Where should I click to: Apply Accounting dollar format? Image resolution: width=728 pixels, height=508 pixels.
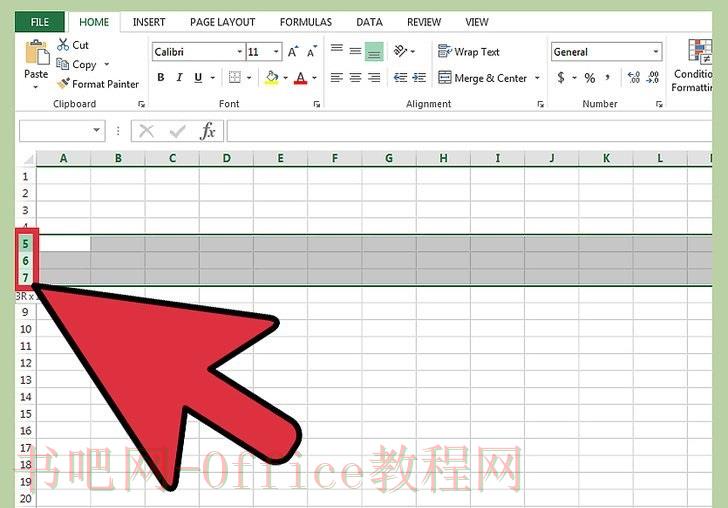pos(561,78)
